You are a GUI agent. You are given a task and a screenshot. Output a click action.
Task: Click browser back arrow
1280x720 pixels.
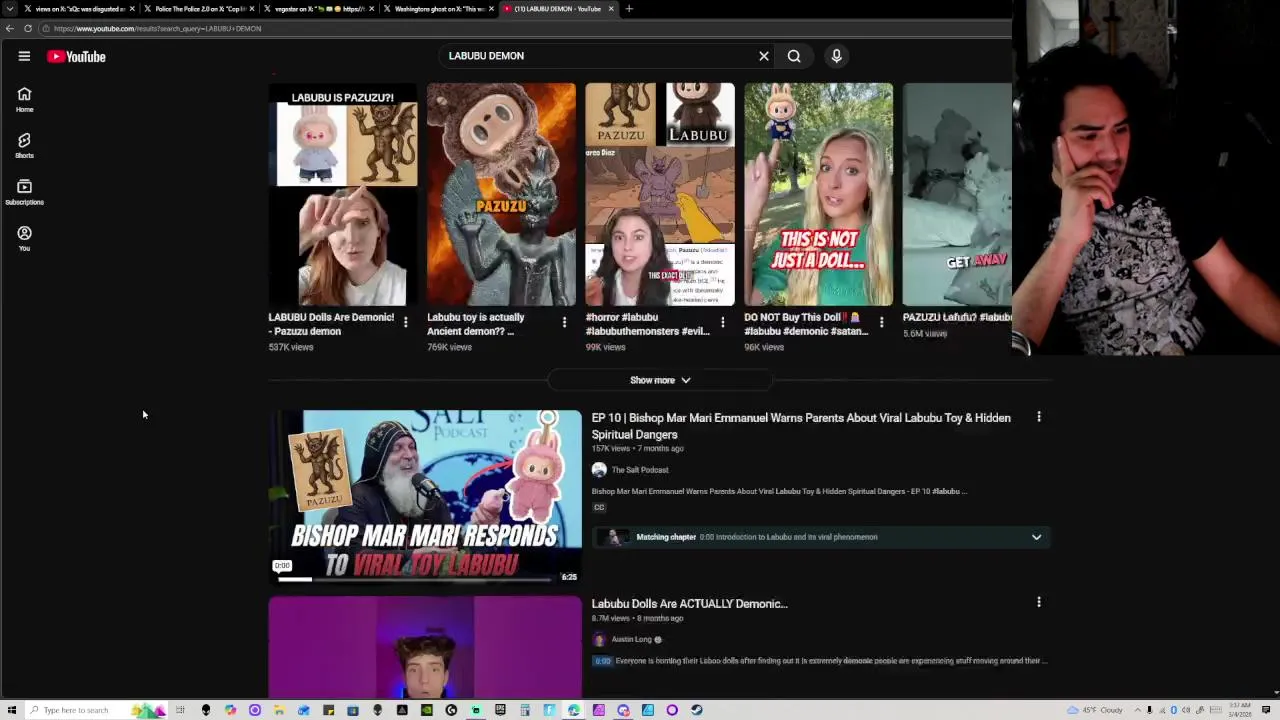pyautogui.click(x=10, y=28)
